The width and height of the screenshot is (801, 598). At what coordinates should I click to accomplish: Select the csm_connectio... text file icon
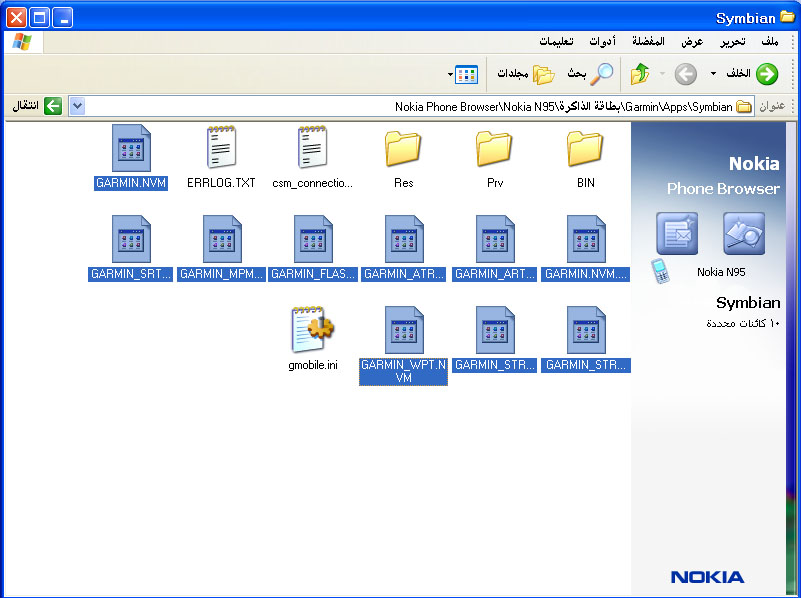pos(312,147)
